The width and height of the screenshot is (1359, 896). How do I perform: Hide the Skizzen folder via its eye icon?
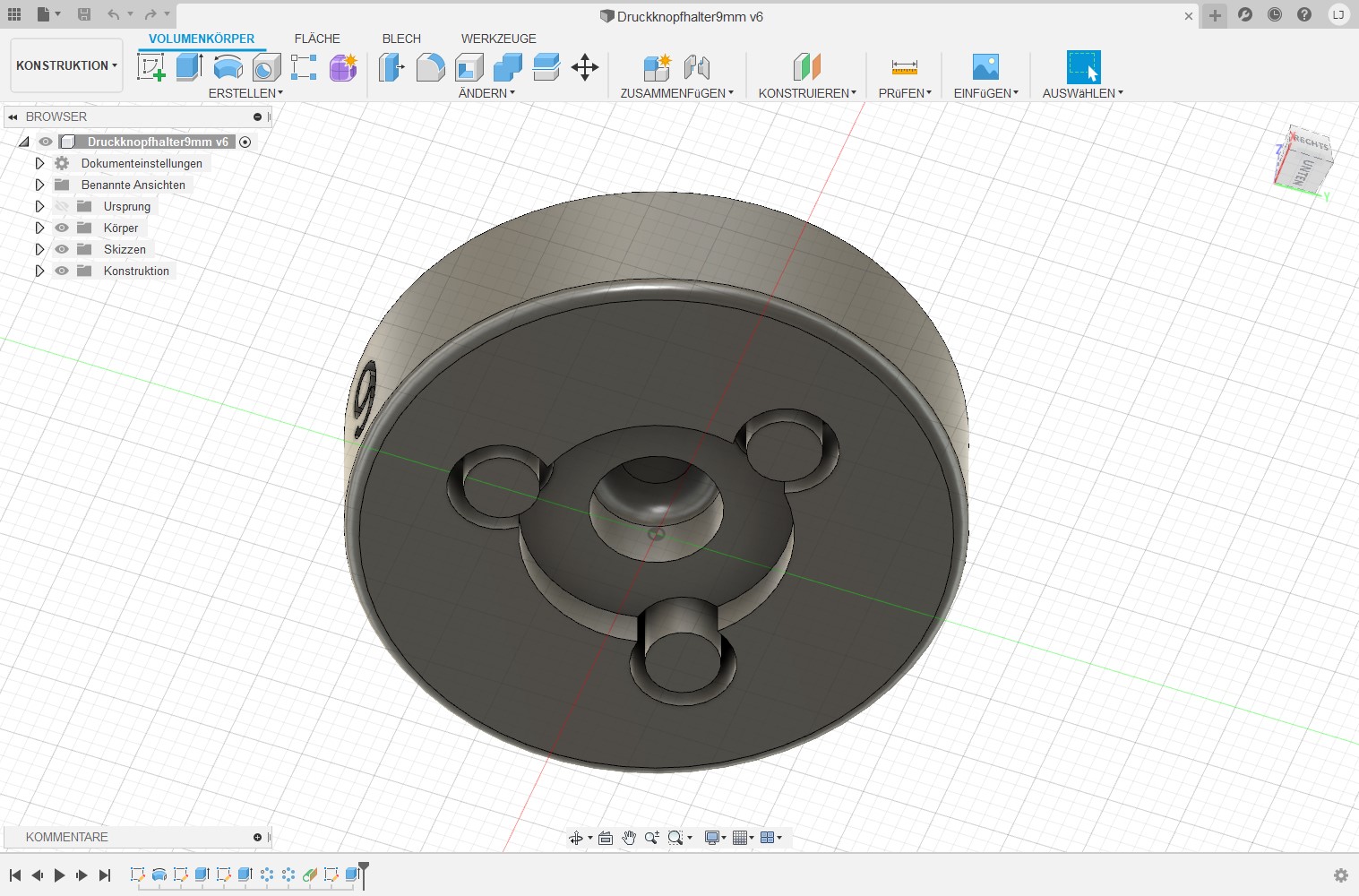tap(62, 249)
